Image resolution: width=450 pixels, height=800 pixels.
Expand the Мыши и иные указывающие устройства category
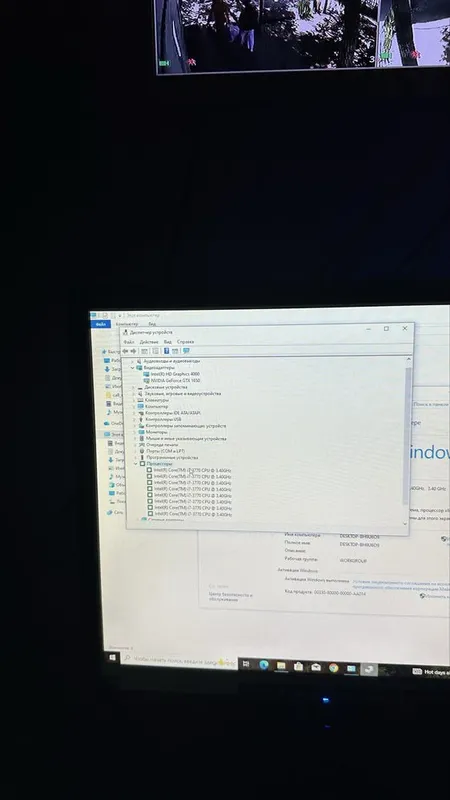[x=136, y=439]
